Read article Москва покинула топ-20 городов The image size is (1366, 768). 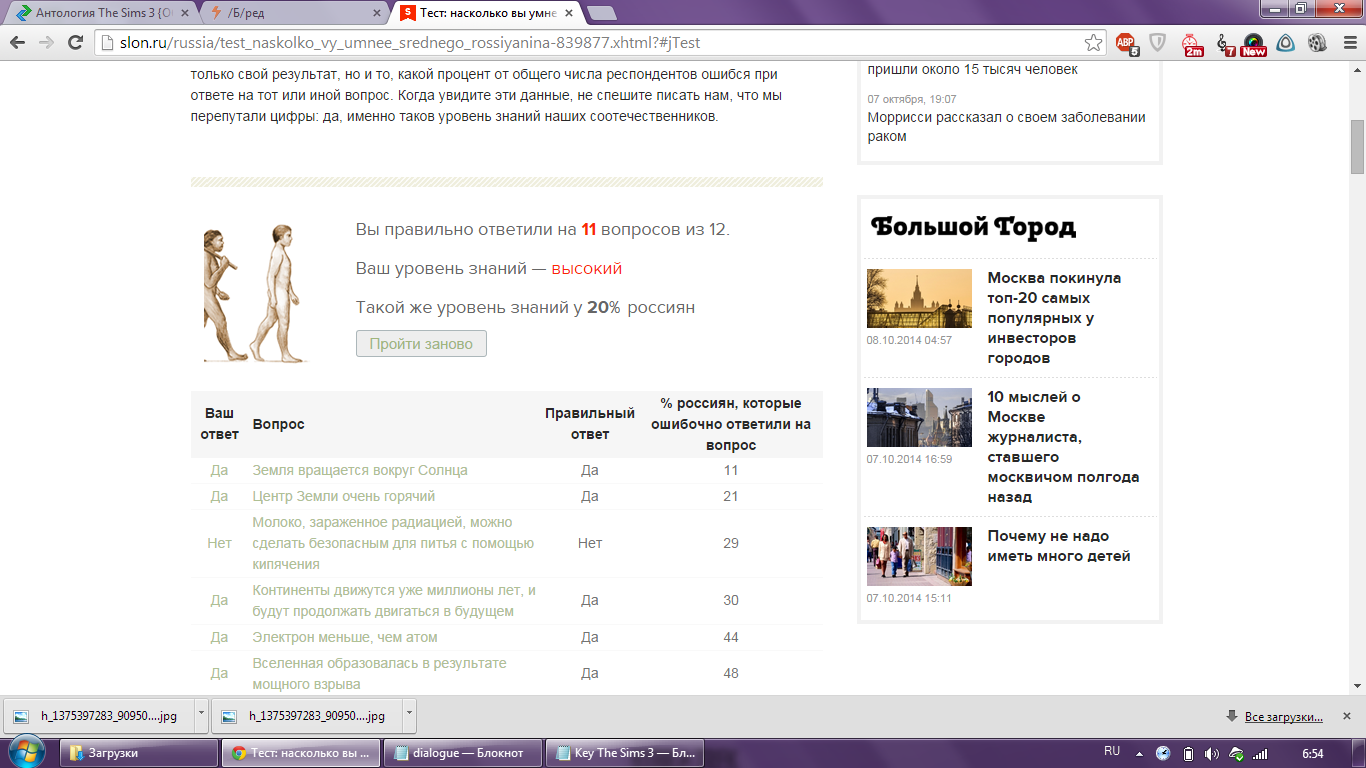pos(1054,318)
